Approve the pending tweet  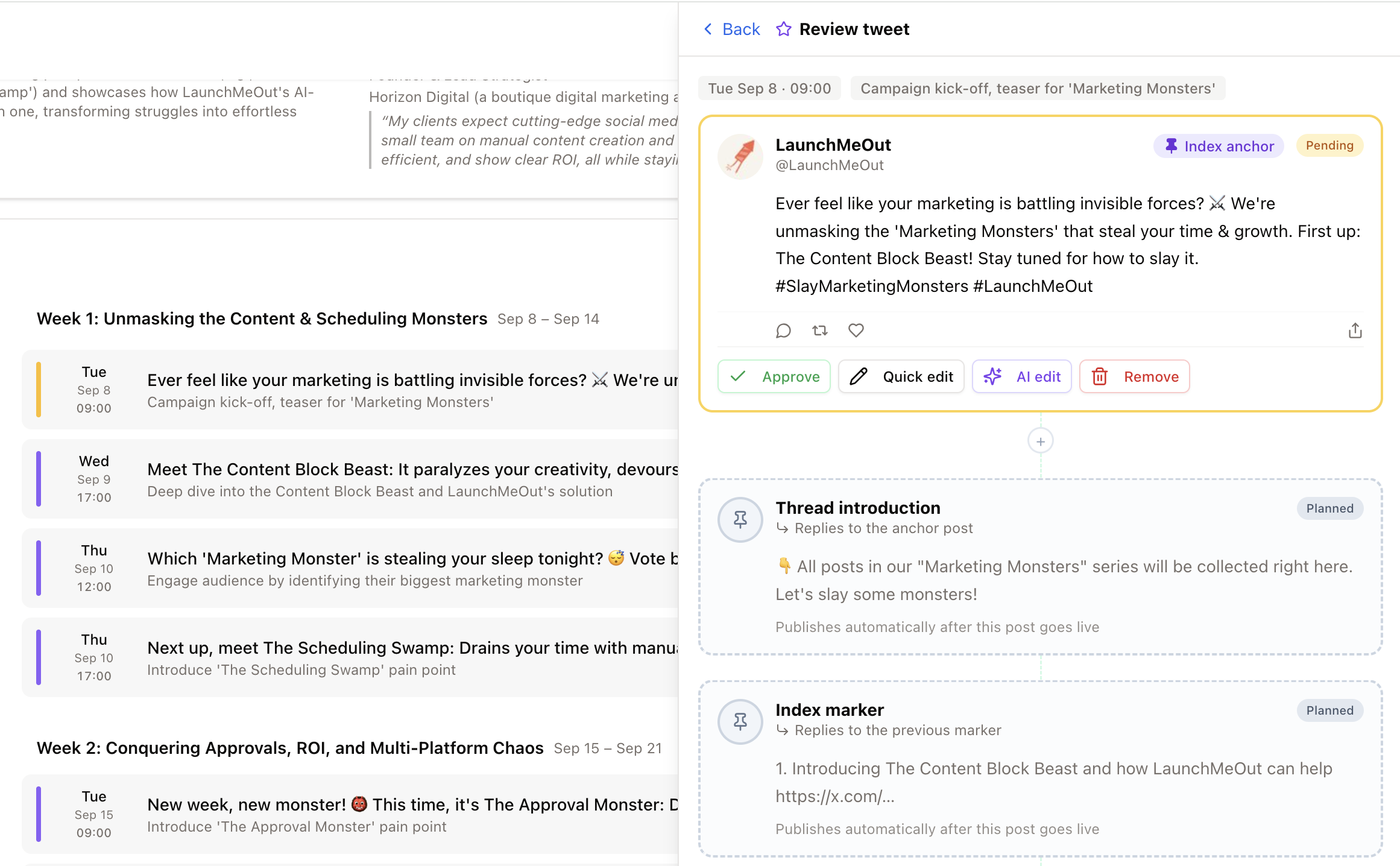(x=774, y=377)
